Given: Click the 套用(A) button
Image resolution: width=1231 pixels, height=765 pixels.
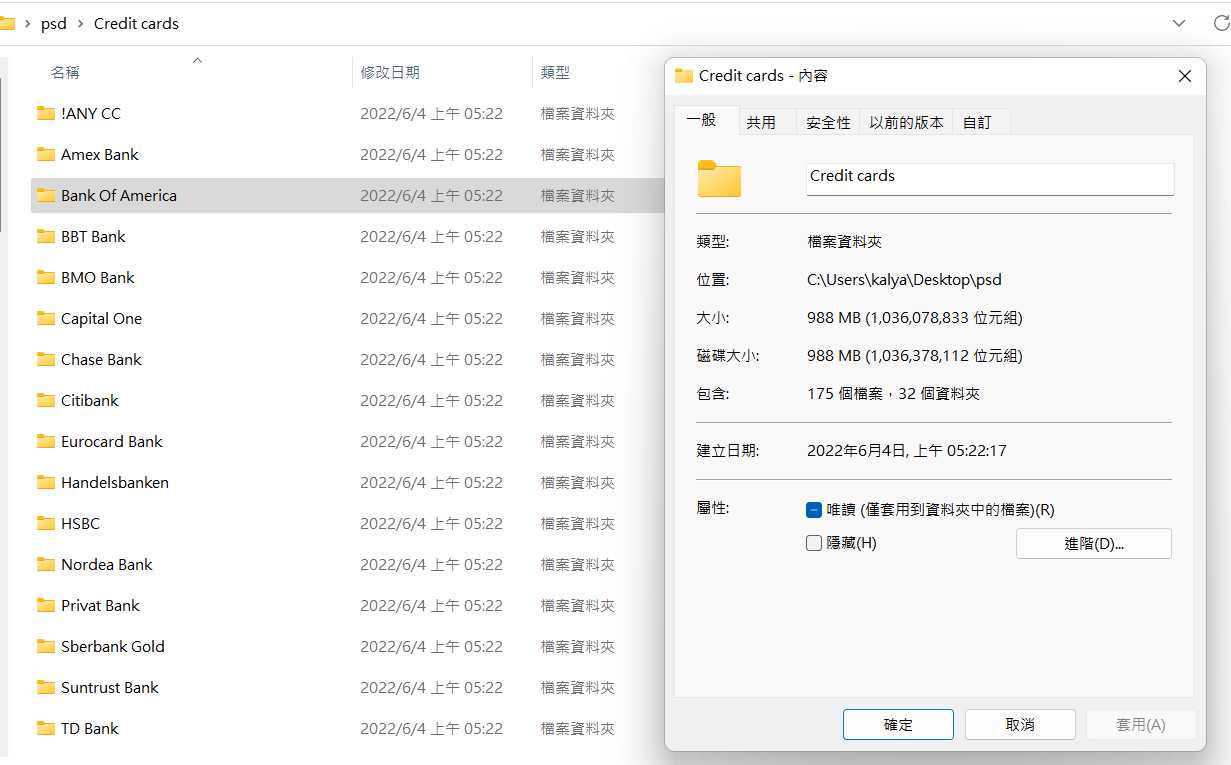Looking at the screenshot, I should (1141, 725).
